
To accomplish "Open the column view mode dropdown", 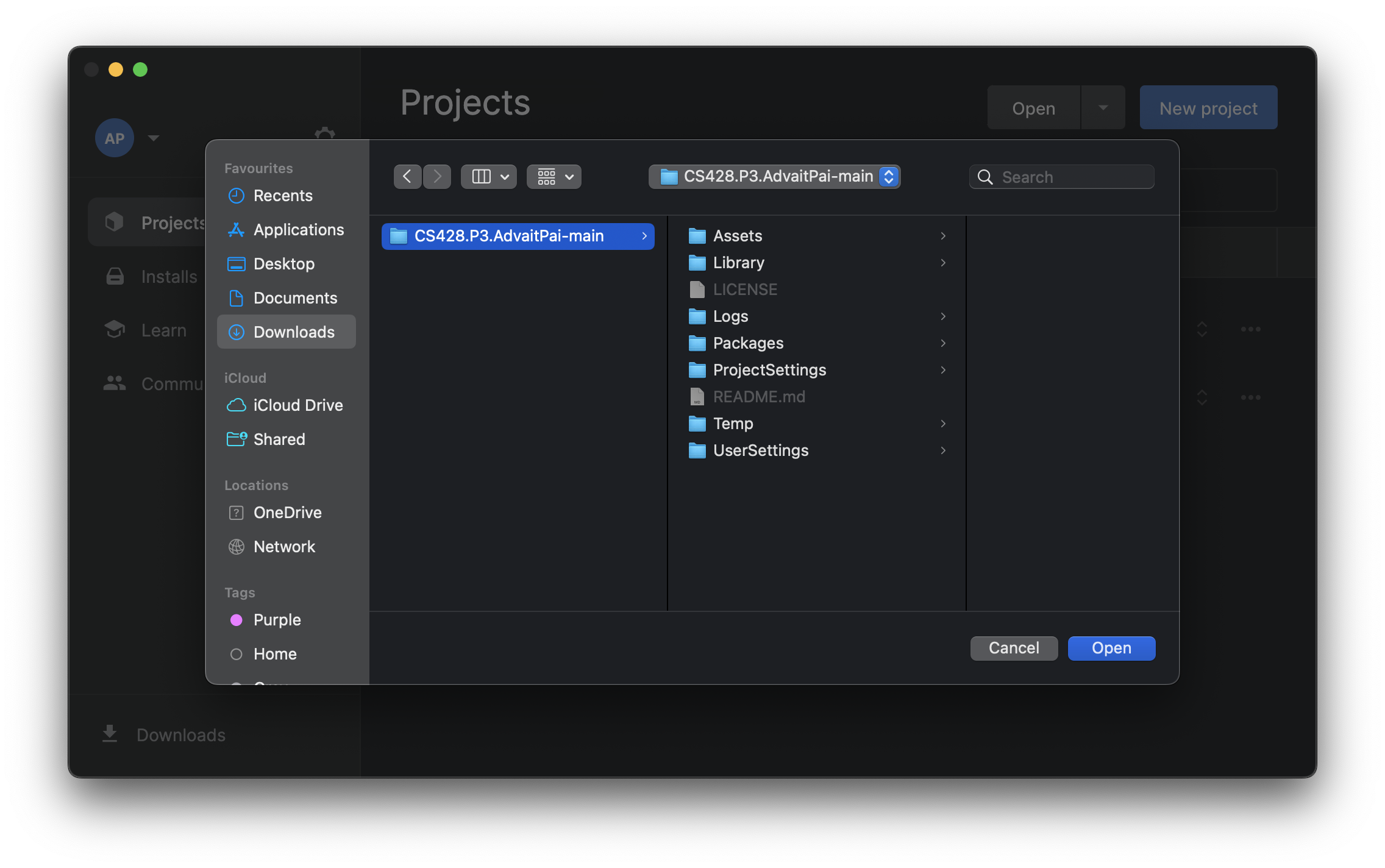I will pyautogui.click(x=489, y=177).
